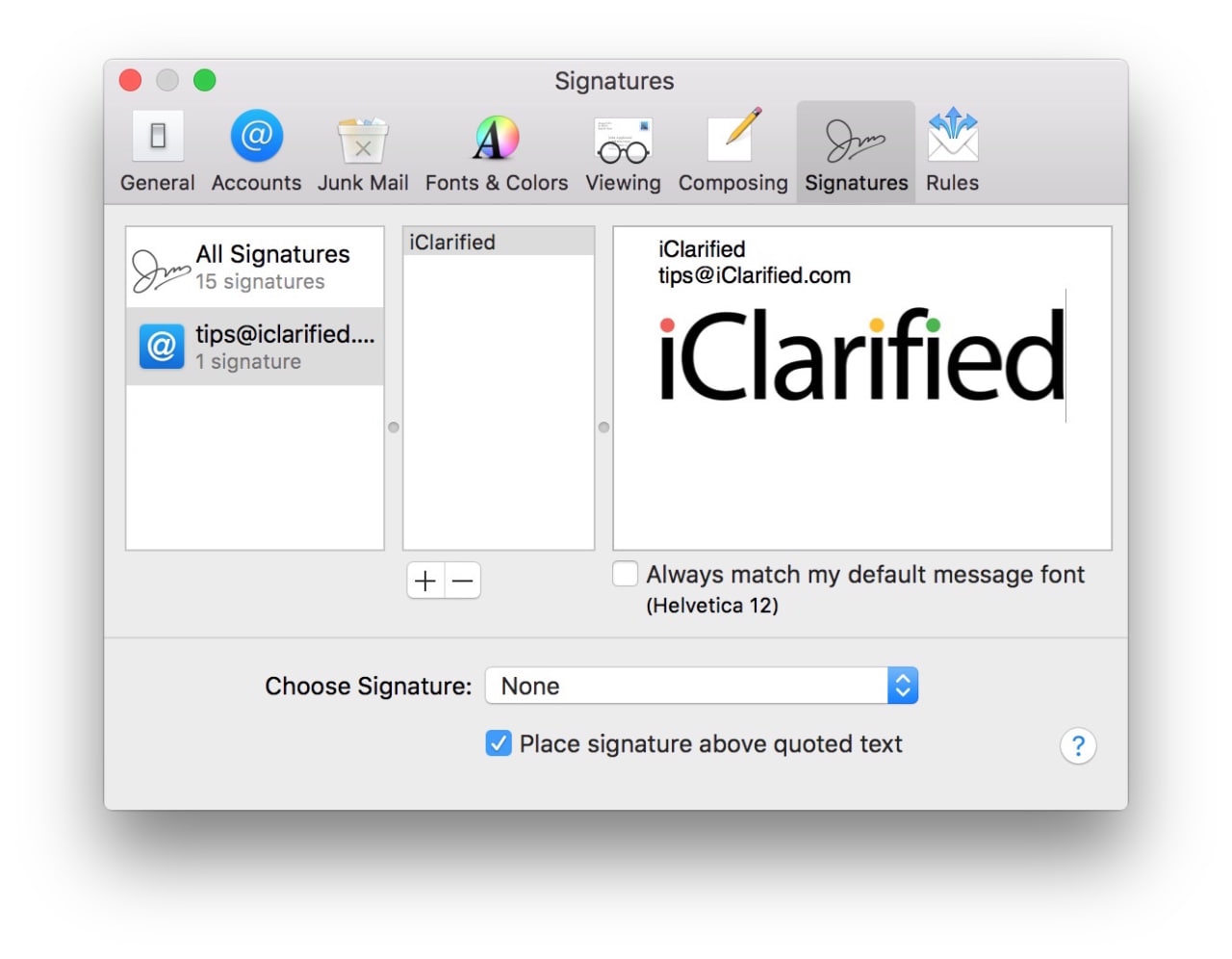Select the Composing pencil icon
The image size is (1232, 959).
(x=732, y=140)
